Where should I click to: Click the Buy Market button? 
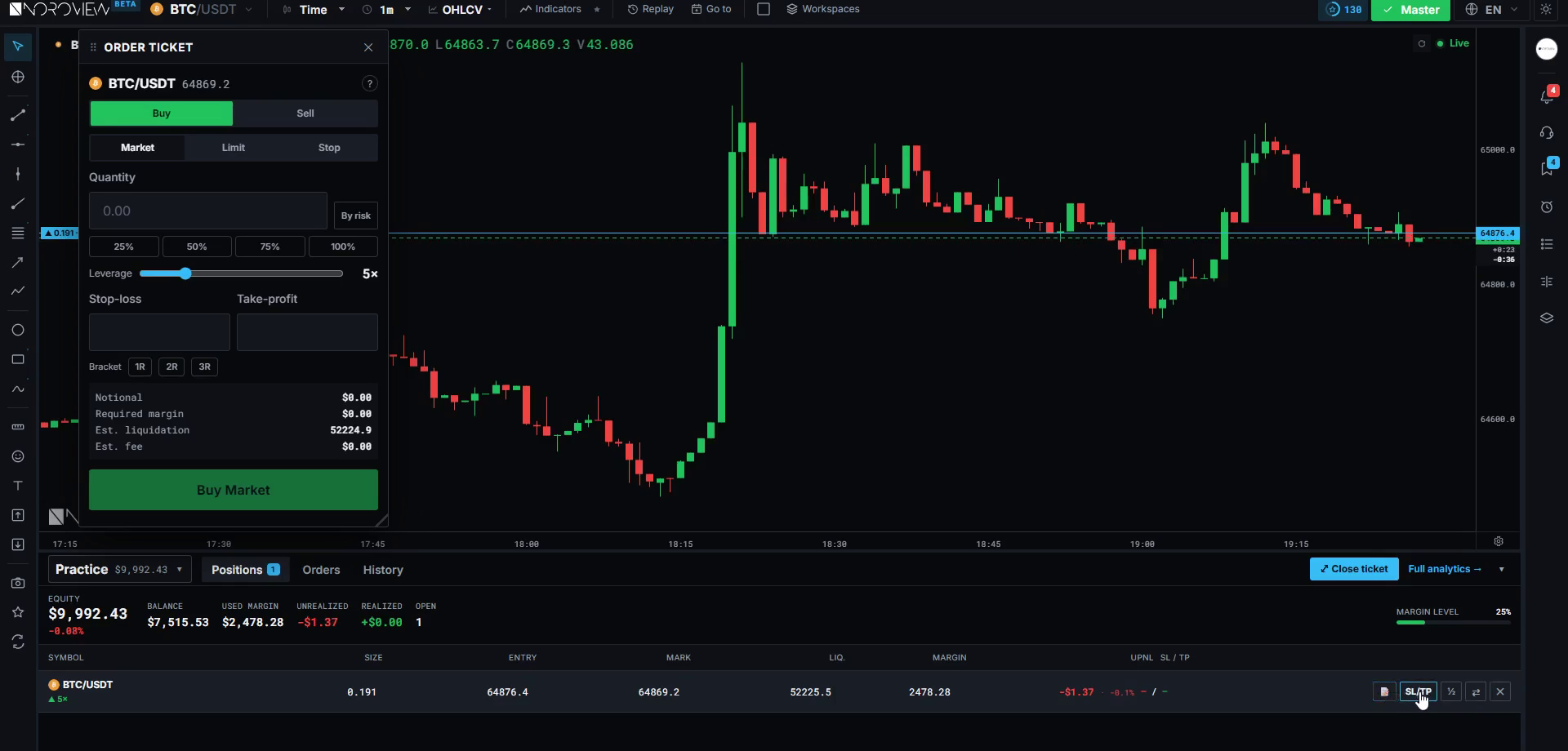tap(234, 490)
